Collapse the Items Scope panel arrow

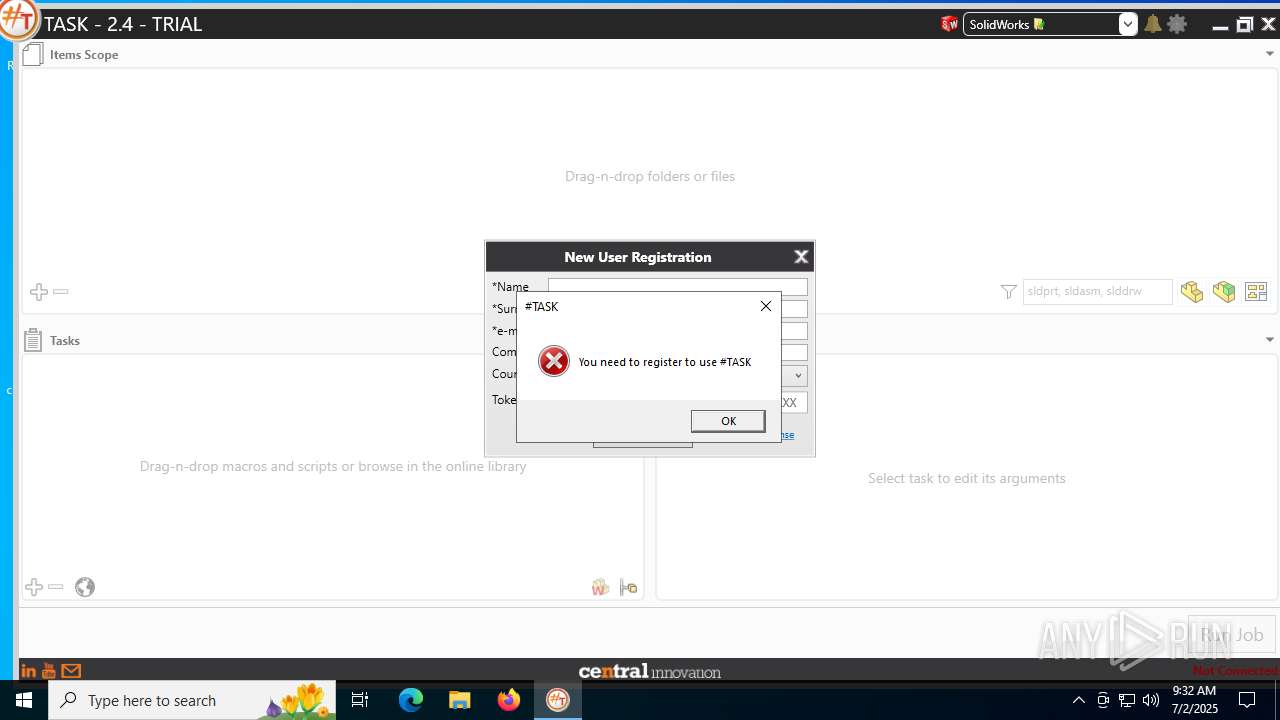click(x=1270, y=54)
